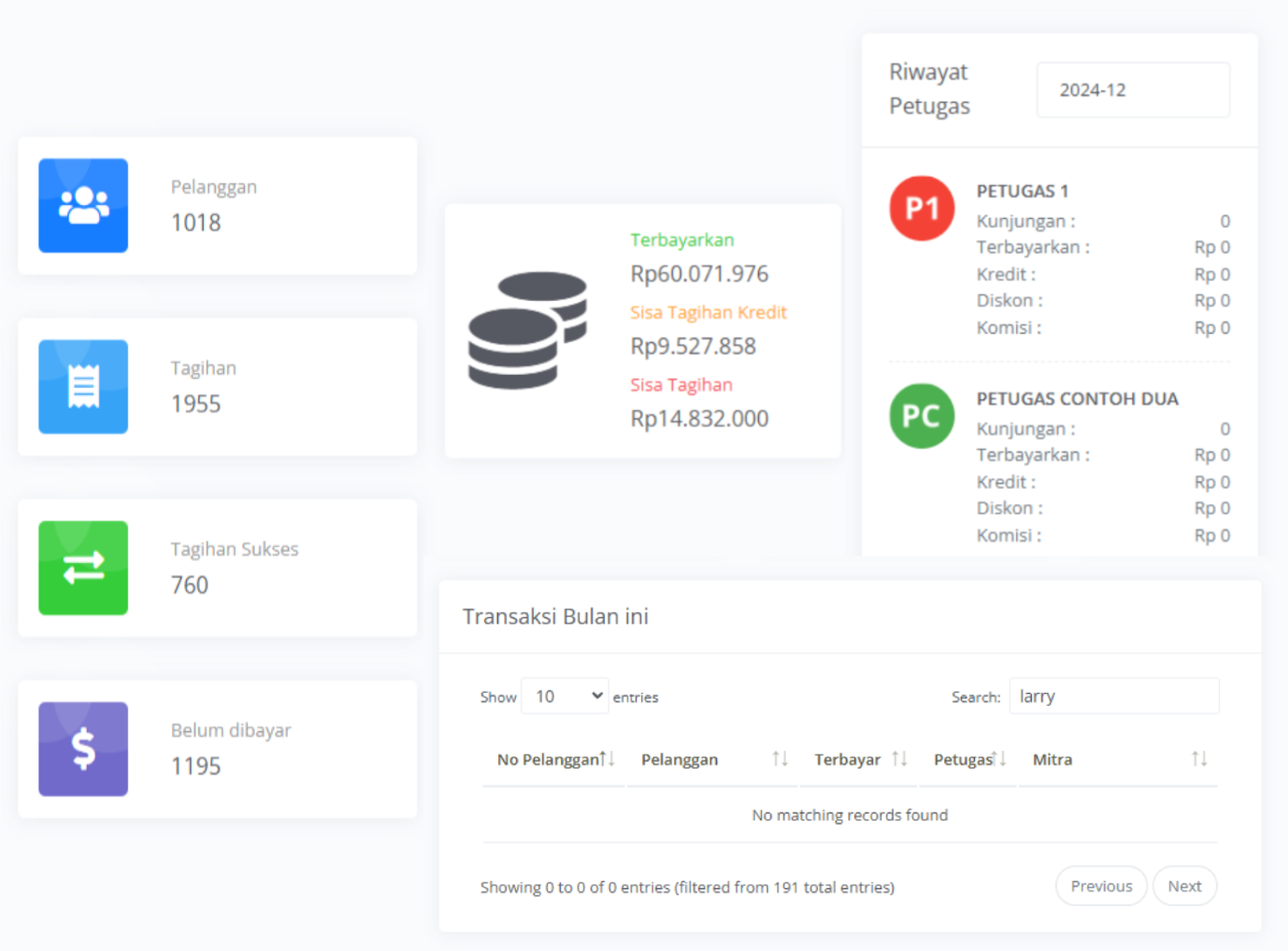Click the green Tagihan Sukses exchange icon
Image resolution: width=1288 pixels, height=951 pixels.
click(x=83, y=568)
